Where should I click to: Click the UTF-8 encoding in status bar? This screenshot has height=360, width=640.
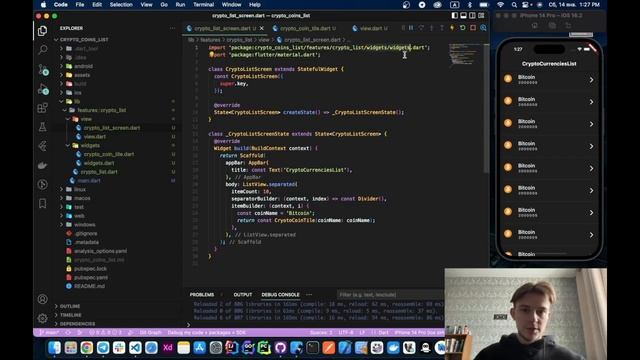coord(346,333)
